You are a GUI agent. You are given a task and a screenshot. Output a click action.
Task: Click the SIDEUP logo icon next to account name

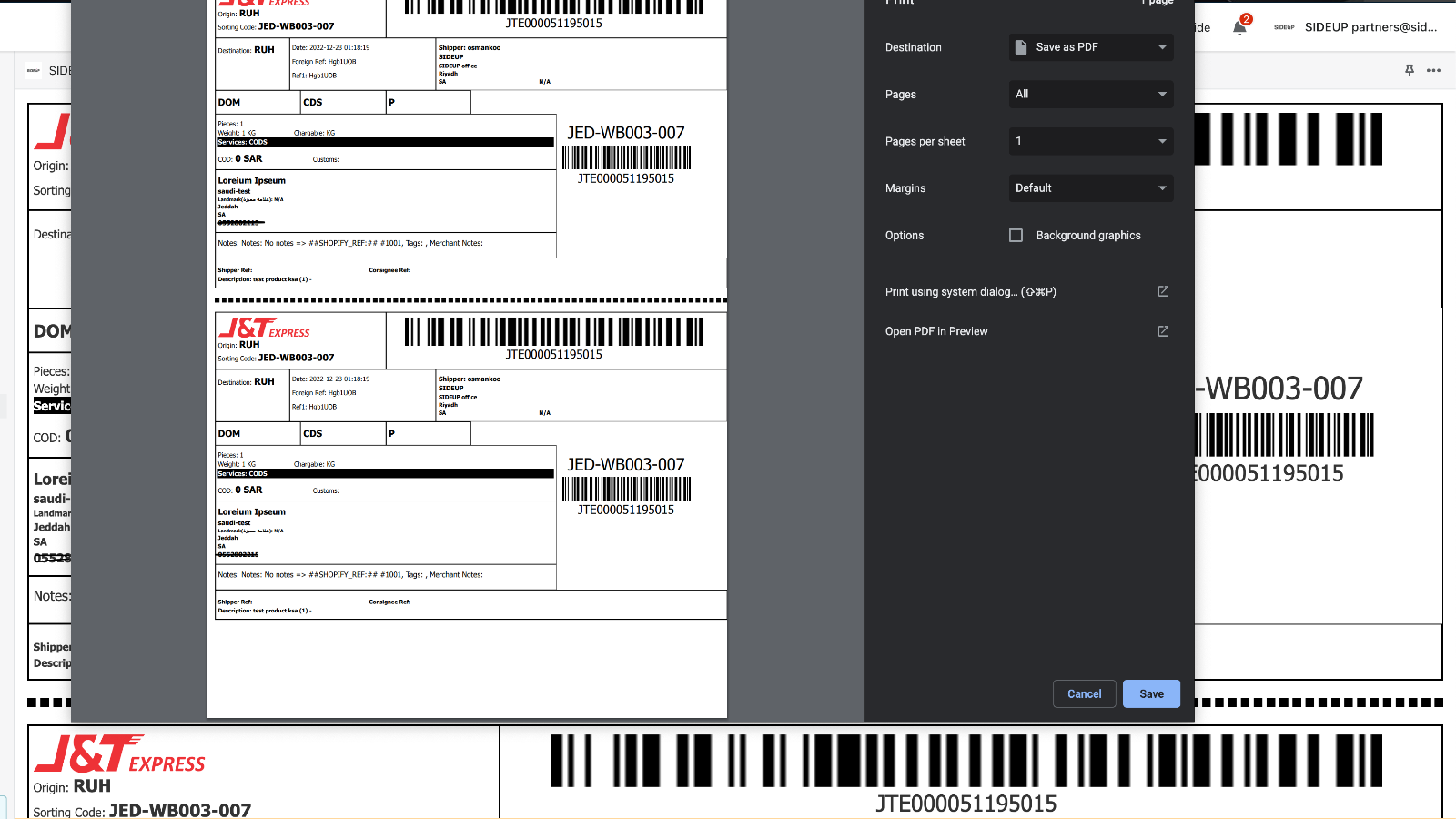pos(1284,27)
